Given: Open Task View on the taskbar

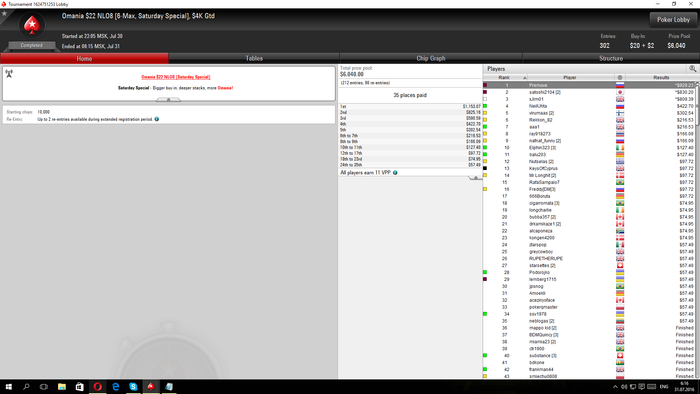Looking at the screenshot, I should click(44, 386).
